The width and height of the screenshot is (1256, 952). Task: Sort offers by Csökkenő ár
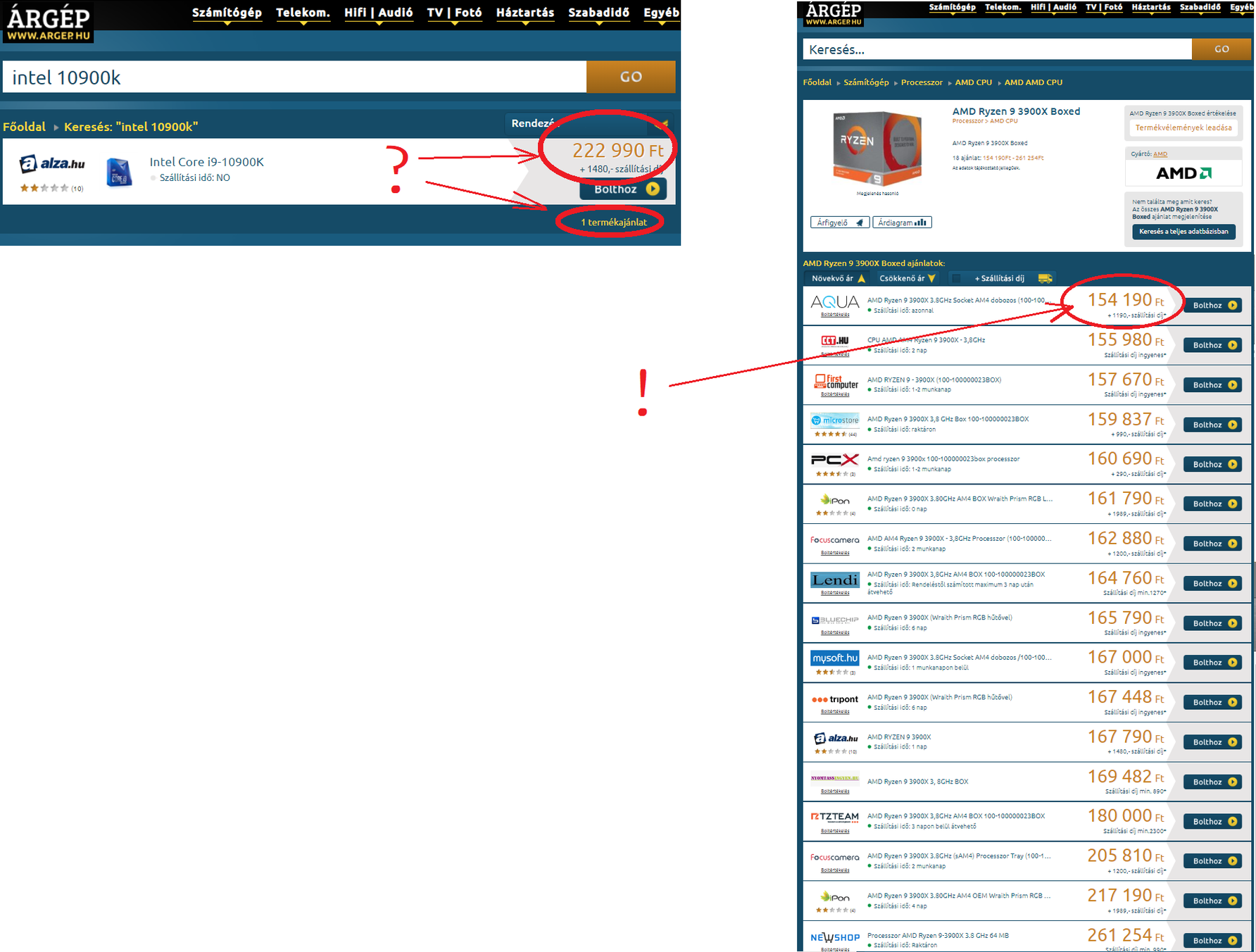pyautogui.click(x=907, y=278)
